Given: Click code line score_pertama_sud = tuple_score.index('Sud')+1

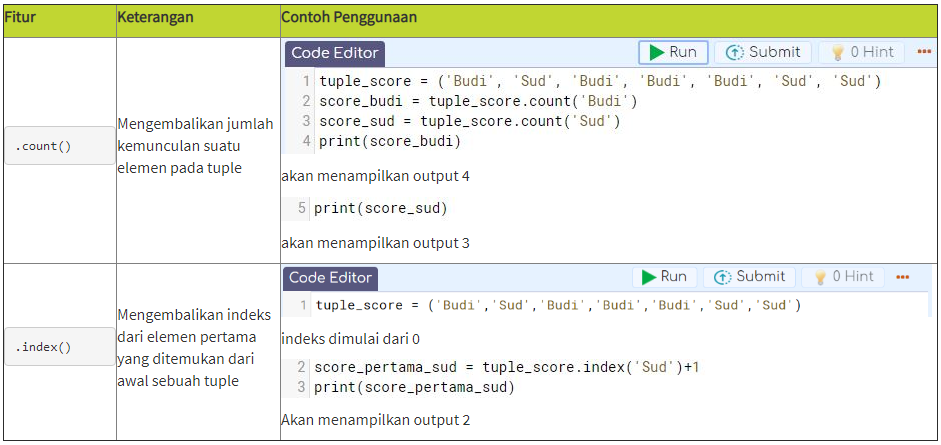Looking at the screenshot, I should coord(507,367).
